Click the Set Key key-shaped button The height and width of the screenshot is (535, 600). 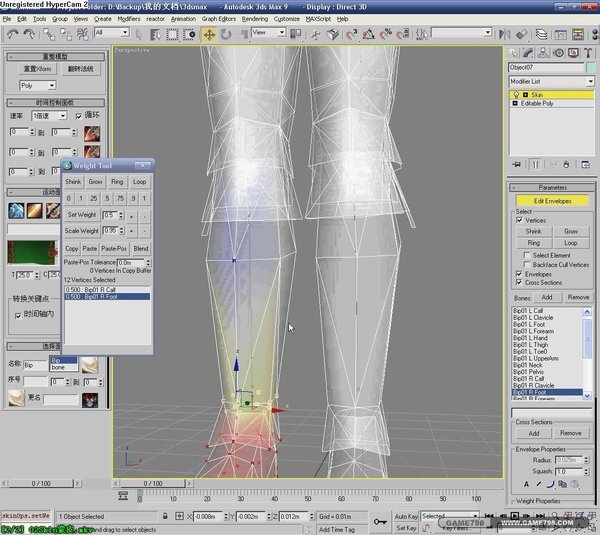click(380, 522)
